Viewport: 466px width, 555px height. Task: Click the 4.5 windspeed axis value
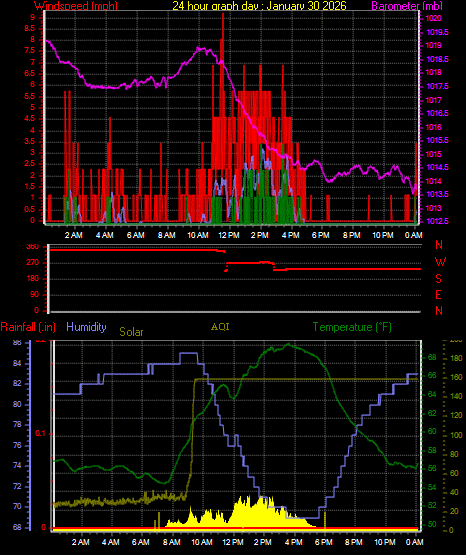coord(29,119)
